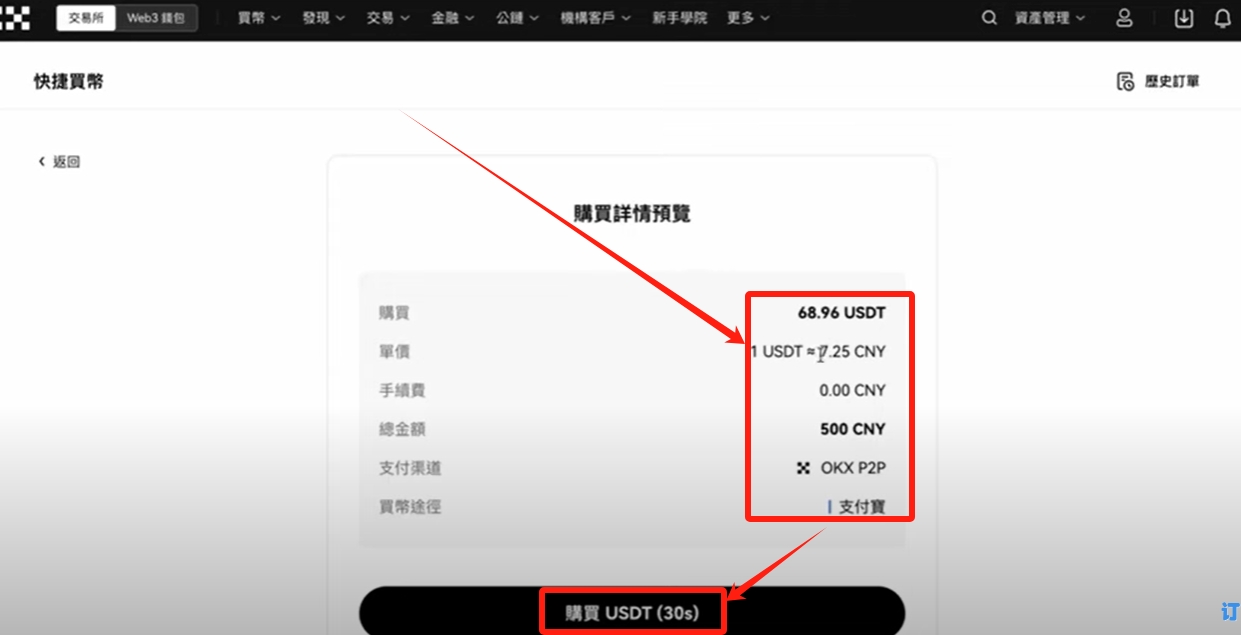
Task: Expand the 發現 dropdown menu
Action: (323, 18)
